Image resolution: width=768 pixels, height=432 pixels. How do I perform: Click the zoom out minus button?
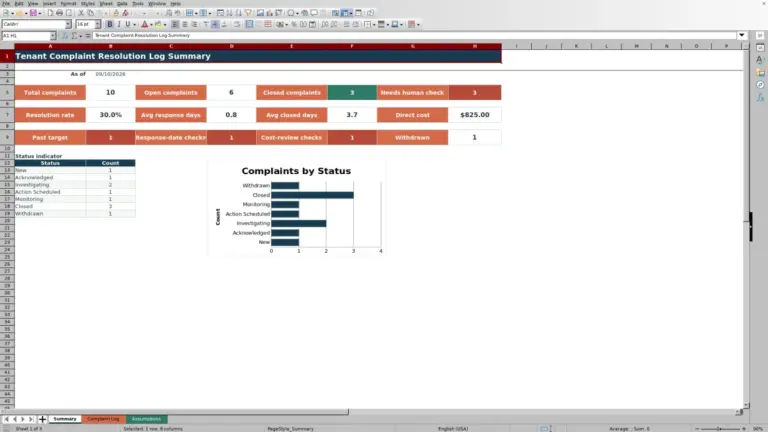[x=697, y=429]
